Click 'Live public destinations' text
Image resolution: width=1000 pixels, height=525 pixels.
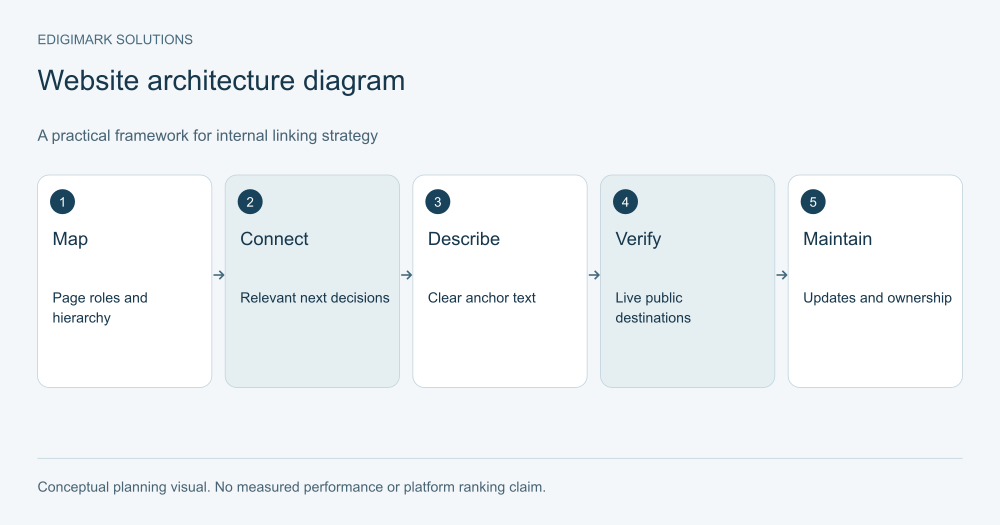point(653,307)
